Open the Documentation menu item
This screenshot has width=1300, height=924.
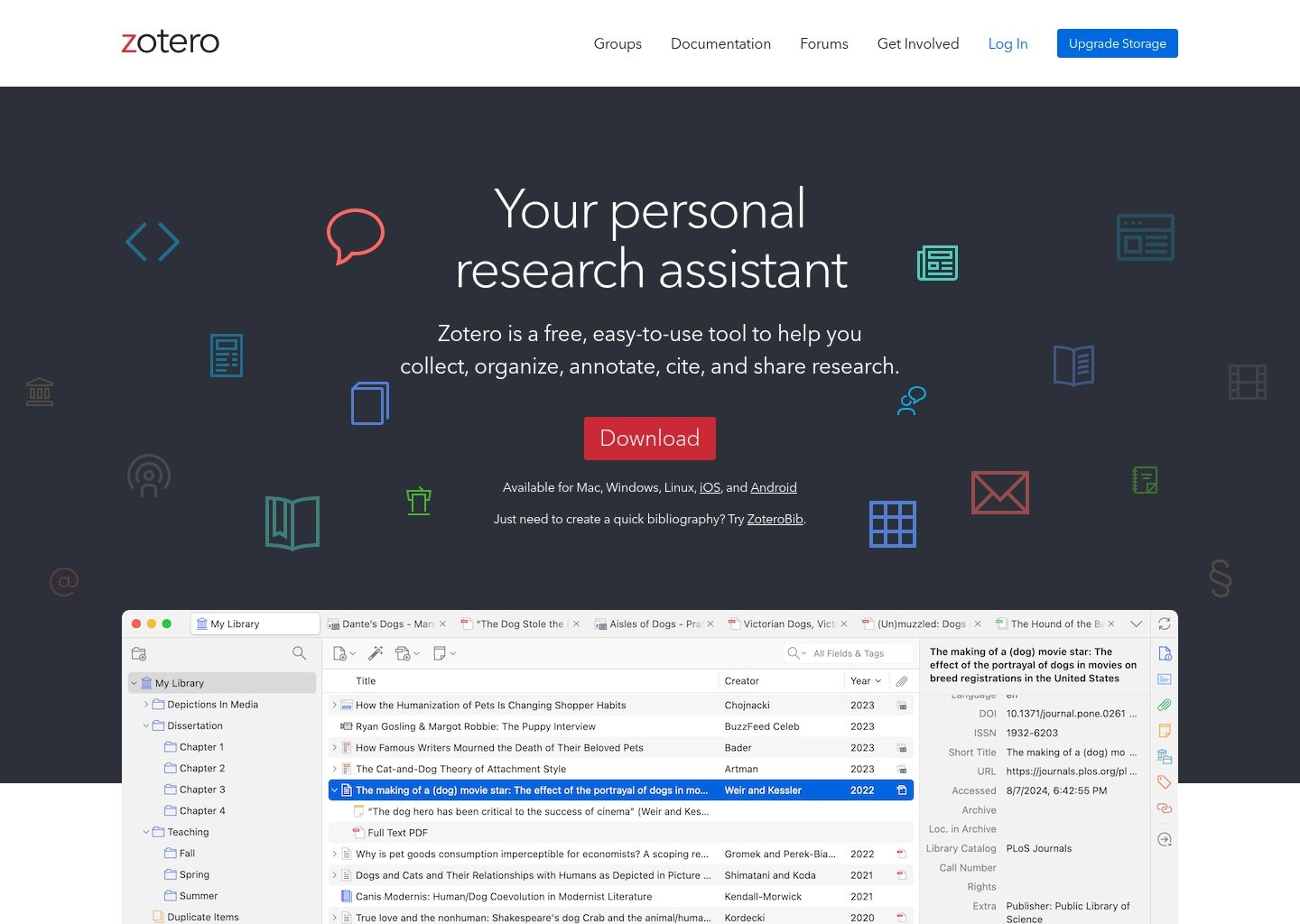[x=720, y=43]
